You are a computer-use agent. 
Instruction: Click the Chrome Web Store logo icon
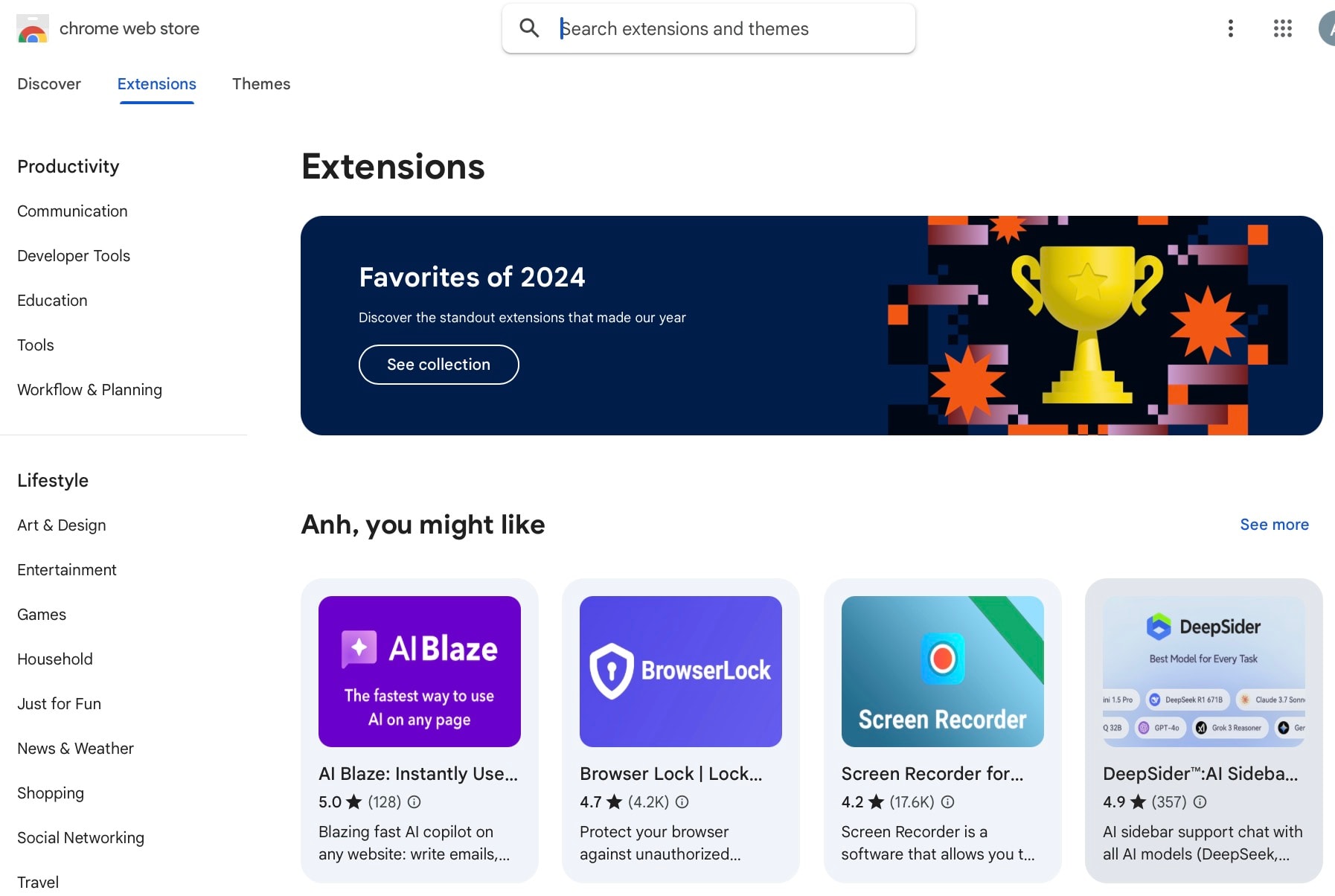[33, 28]
